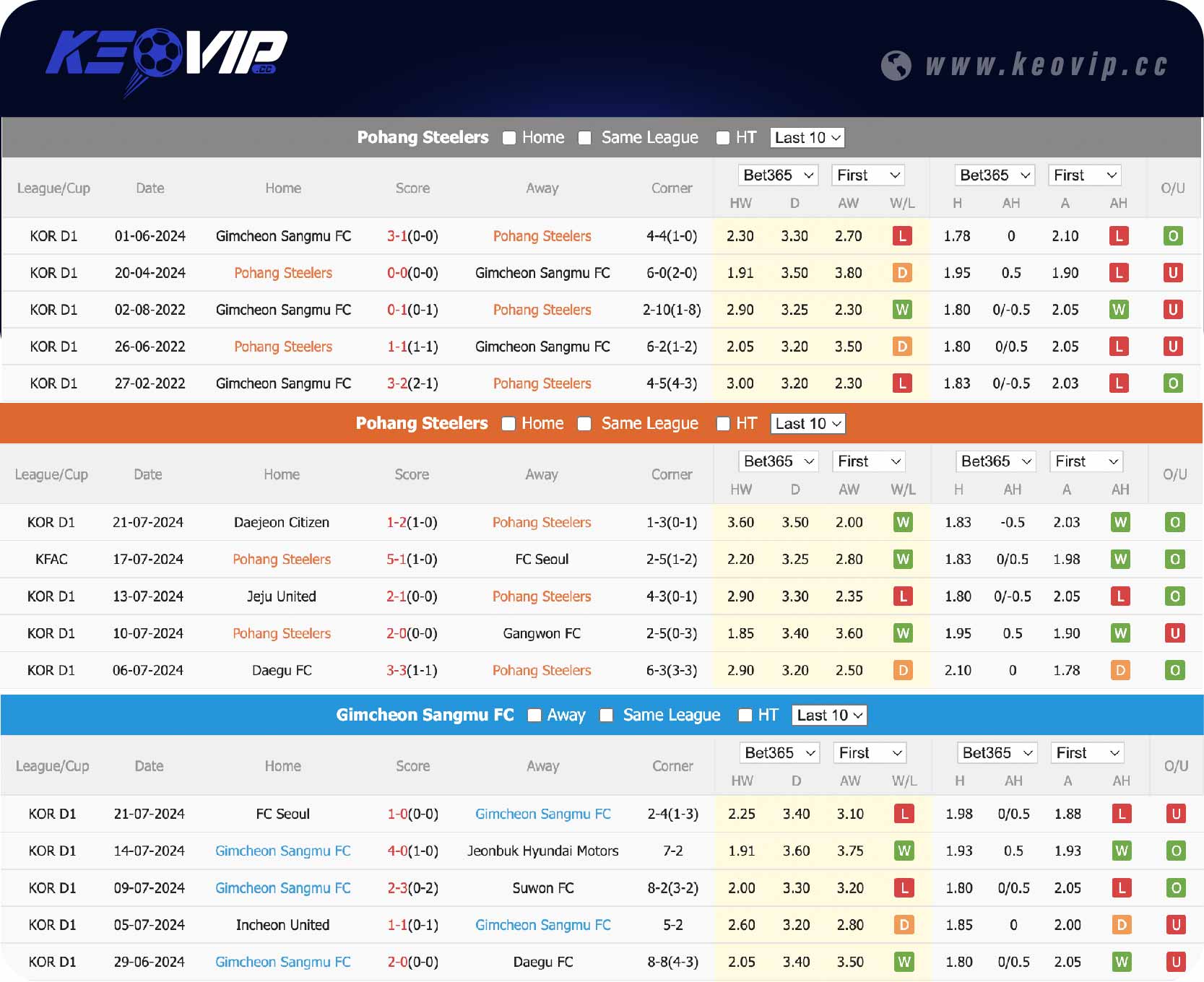
Task: Click green O badge in Jeonbuk Hyundai Motors row
Action: pyautogui.click(x=1175, y=851)
